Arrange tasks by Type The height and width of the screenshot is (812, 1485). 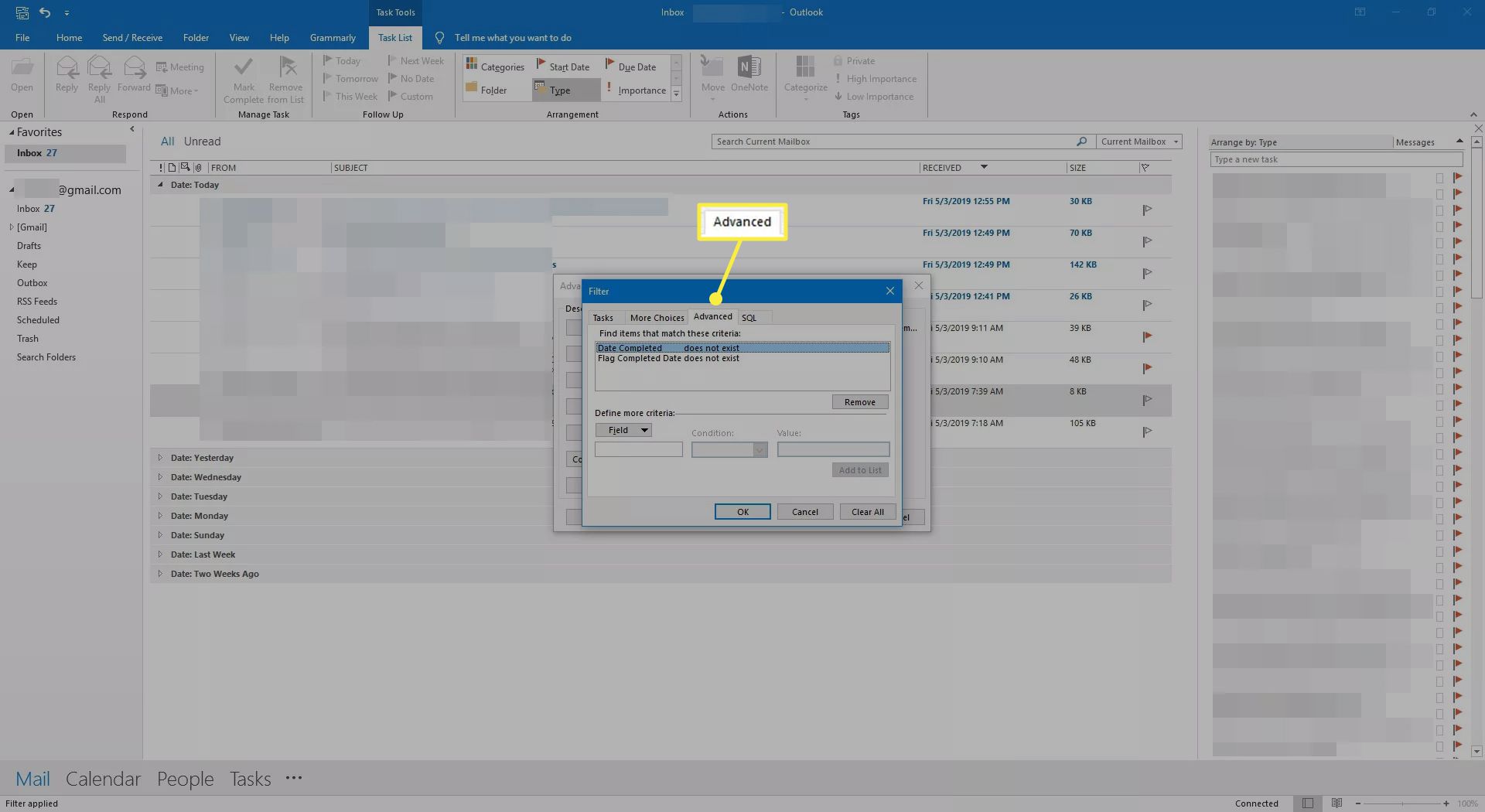pos(565,90)
